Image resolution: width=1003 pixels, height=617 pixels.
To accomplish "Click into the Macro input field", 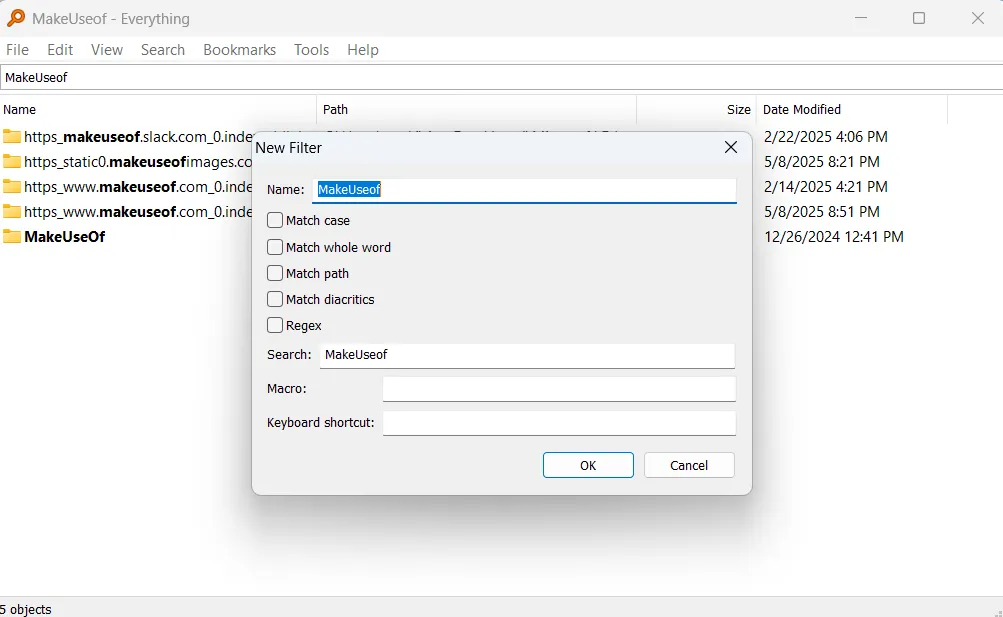I will click(x=558, y=388).
